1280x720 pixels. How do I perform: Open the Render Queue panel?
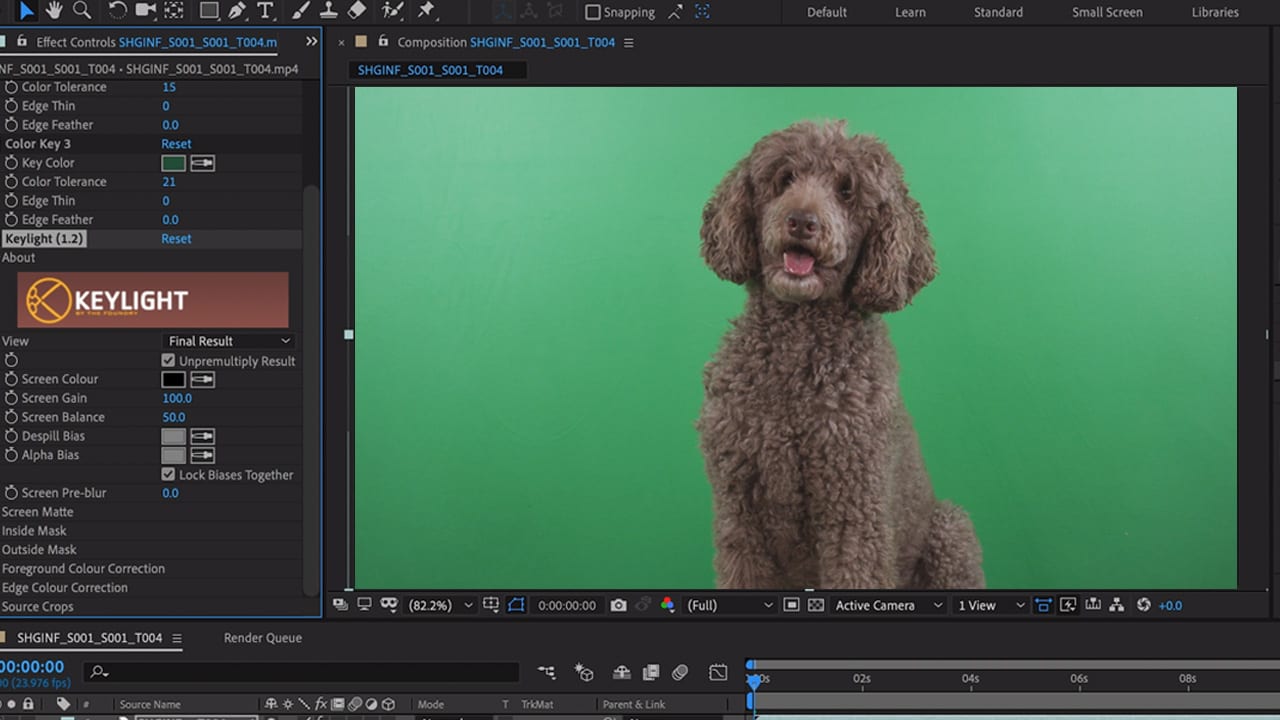pos(262,637)
